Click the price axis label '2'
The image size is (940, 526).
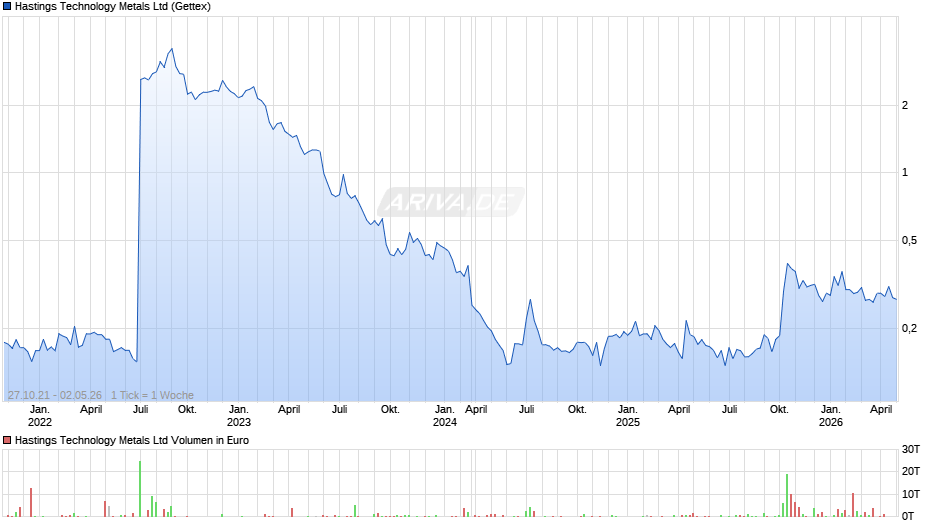tap(905, 106)
